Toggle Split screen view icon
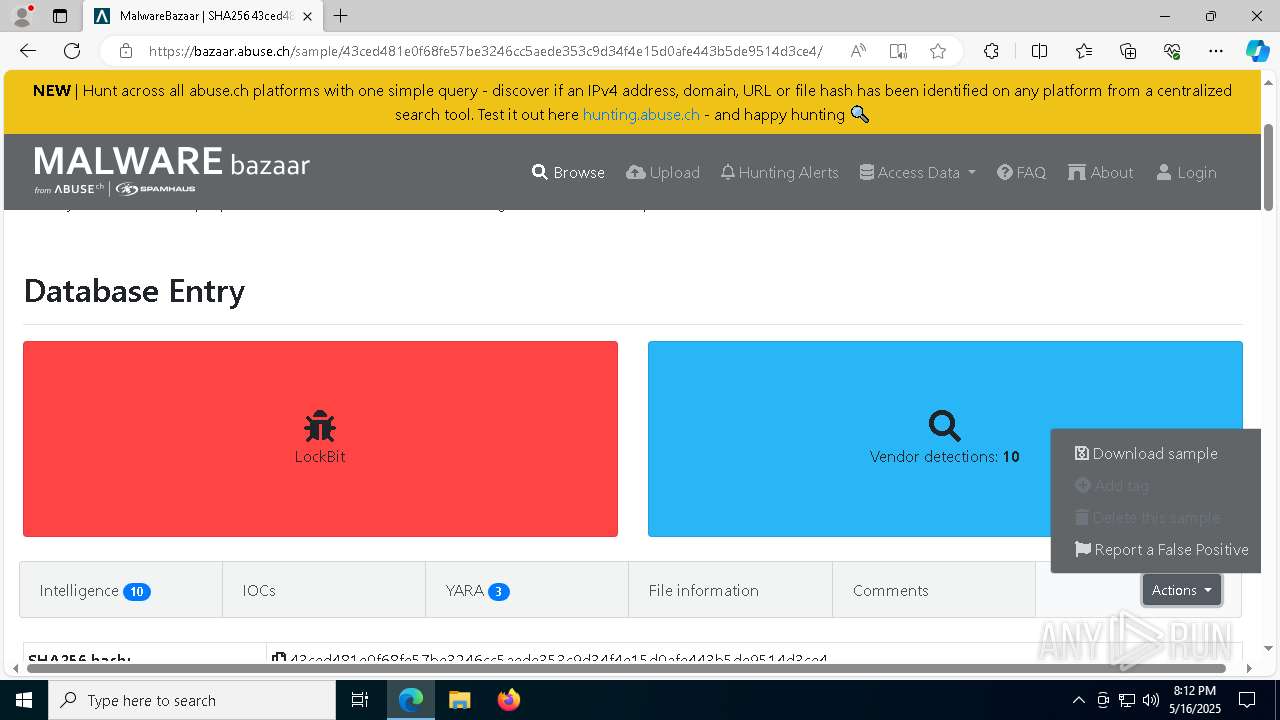1280x720 pixels. point(1039,51)
